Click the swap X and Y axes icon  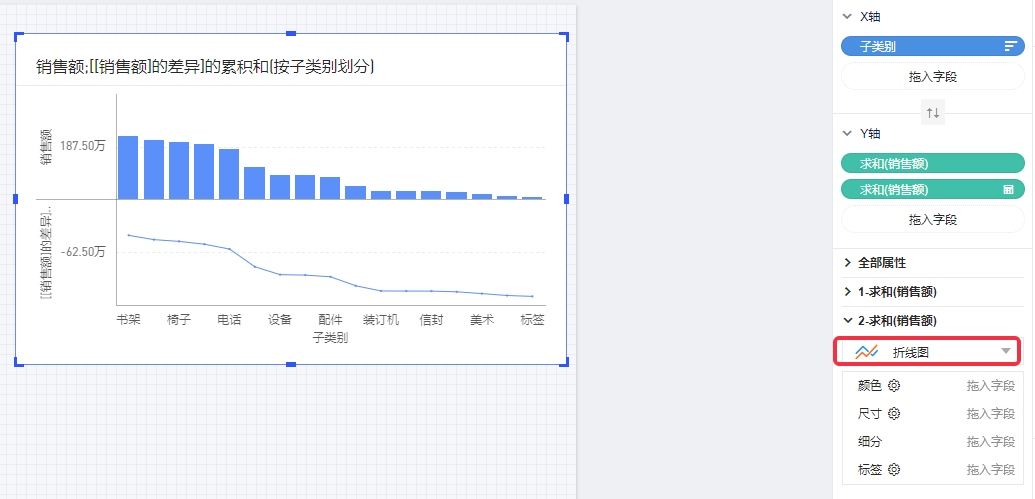point(932,113)
